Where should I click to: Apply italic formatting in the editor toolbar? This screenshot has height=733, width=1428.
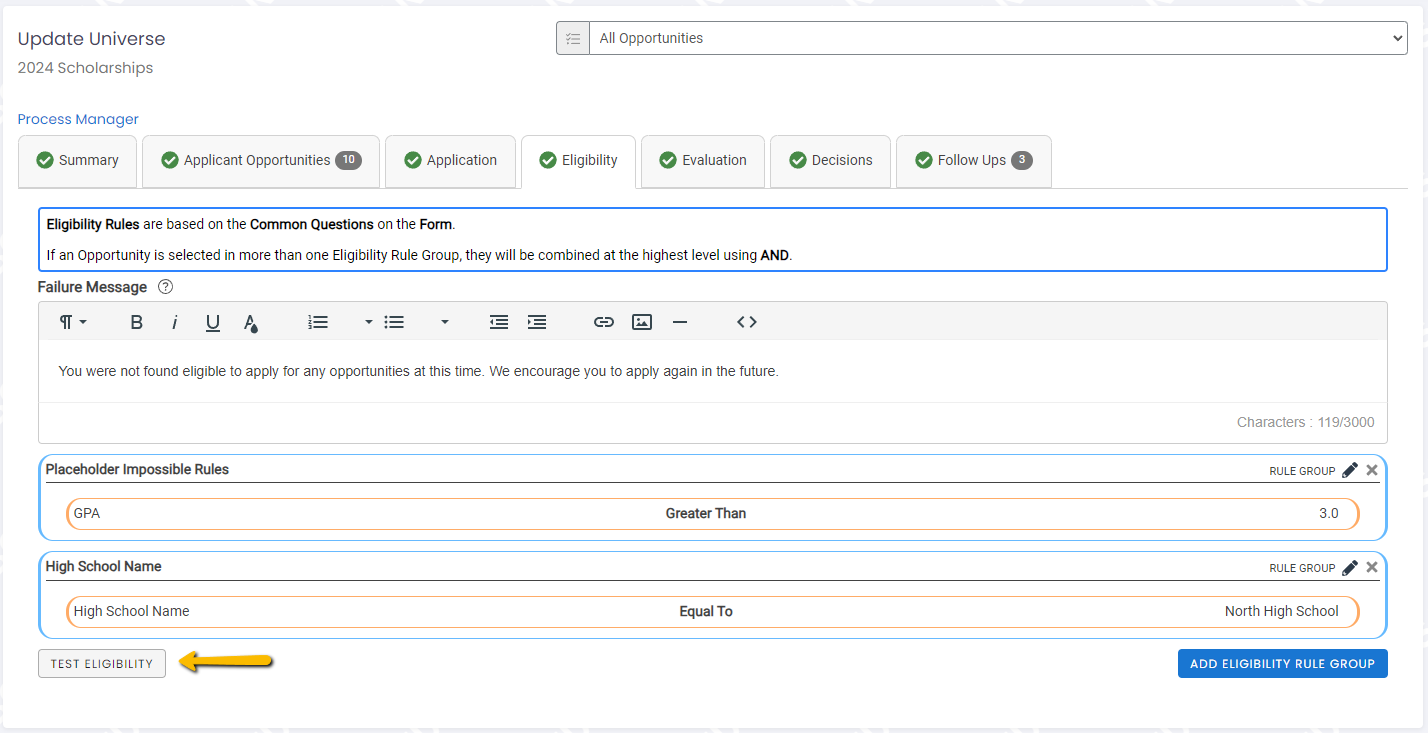click(175, 322)
